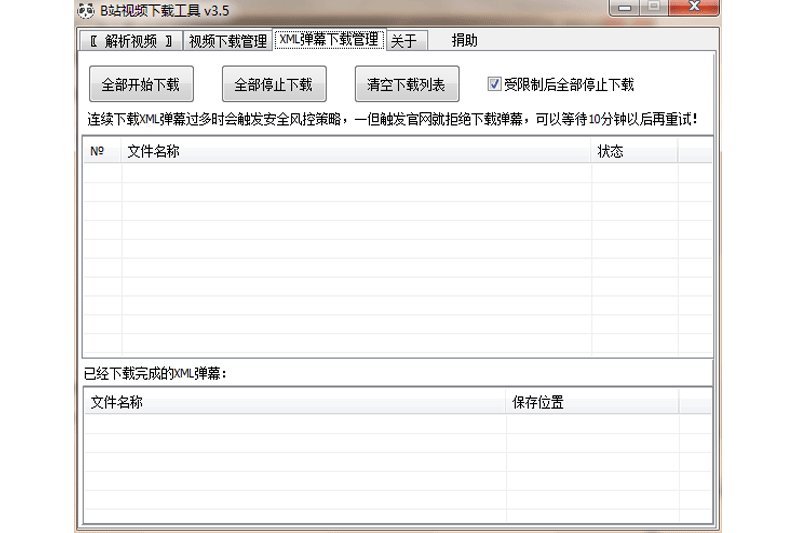Click the 状态 column header
800x533 pixels.
point(634,151)
